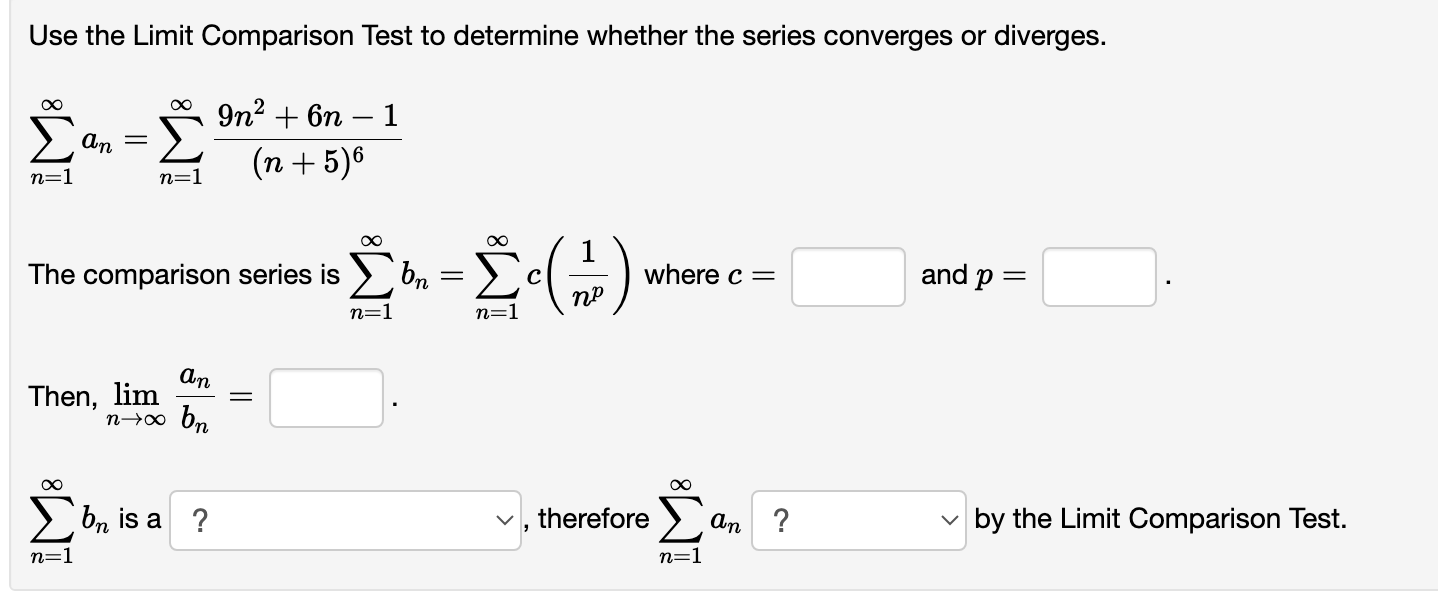Click the '?' placeholder in the second dropdown

(x=782, y=519)
